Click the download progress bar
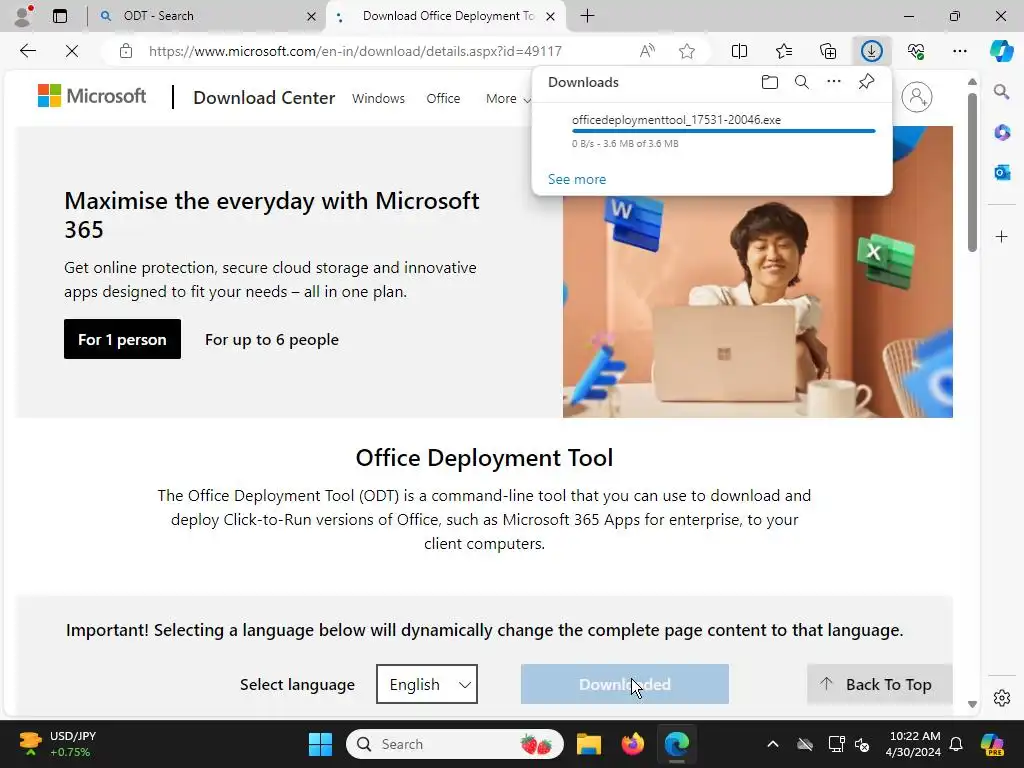 pyautogui.click(x=723, y=131)
